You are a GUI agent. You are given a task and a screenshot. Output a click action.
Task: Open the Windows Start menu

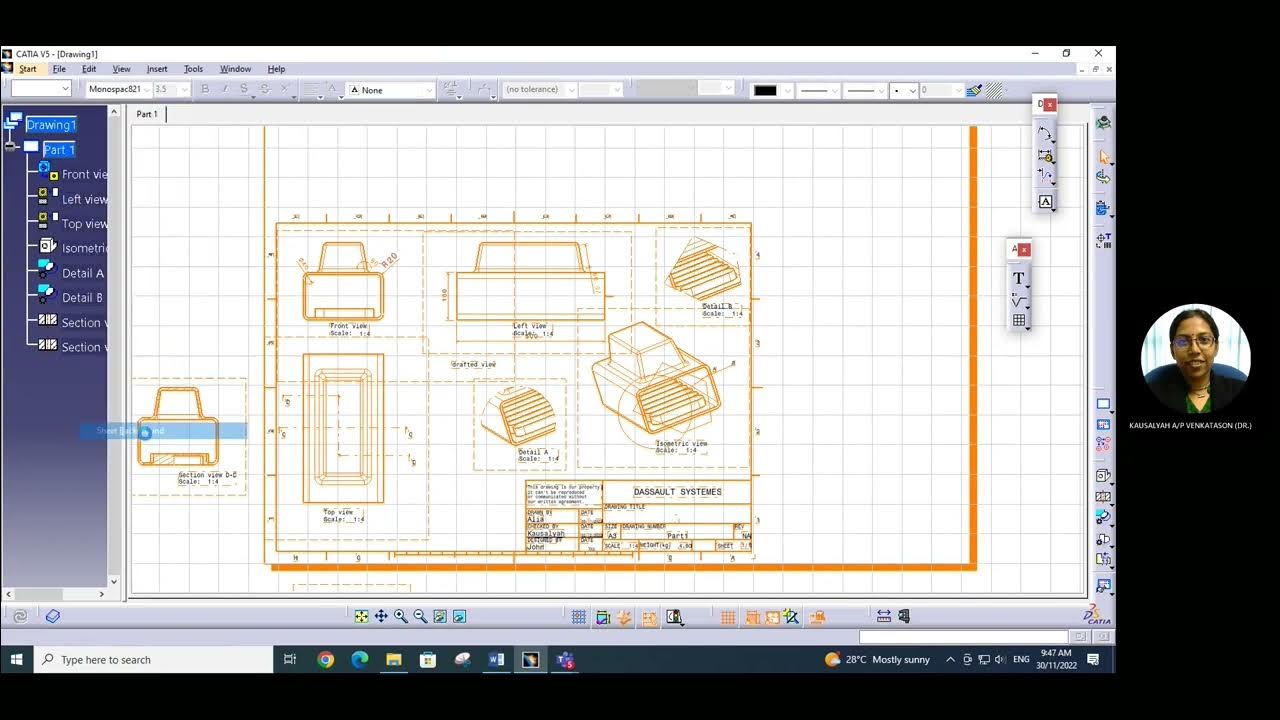16,659
